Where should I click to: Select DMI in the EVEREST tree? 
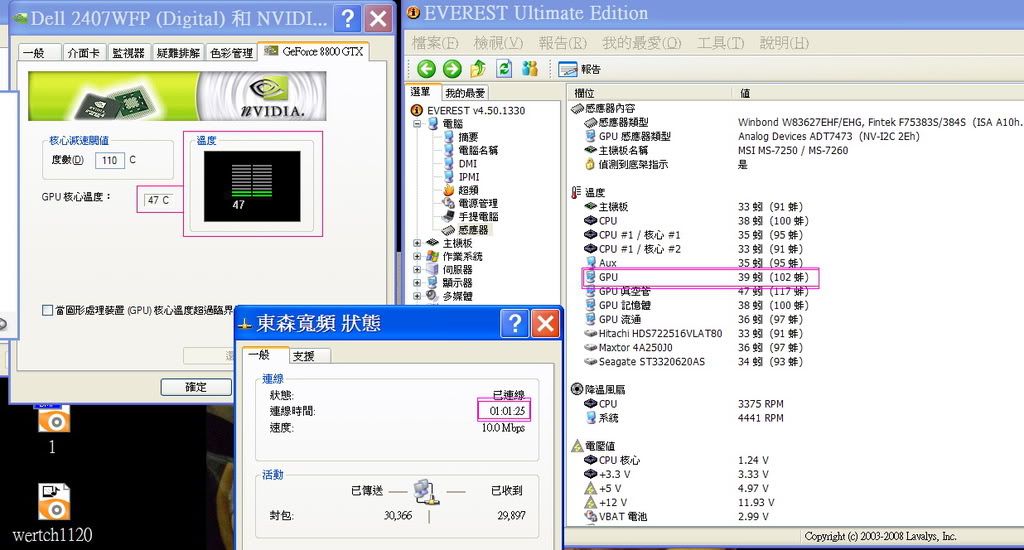coord(460,163)
